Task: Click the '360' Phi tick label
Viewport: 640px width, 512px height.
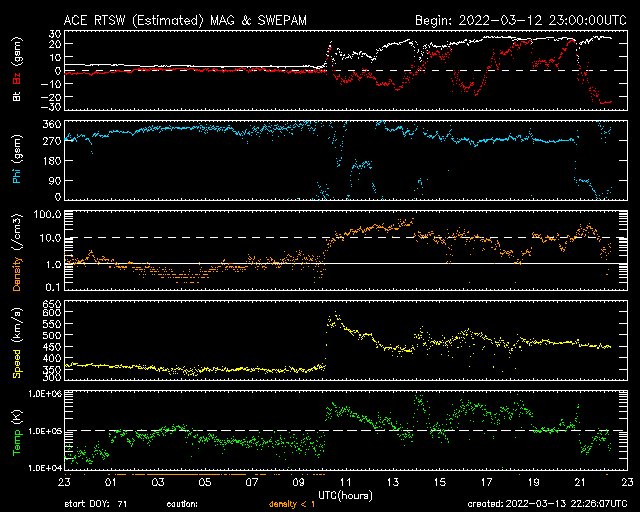Action: pos(52,125)
